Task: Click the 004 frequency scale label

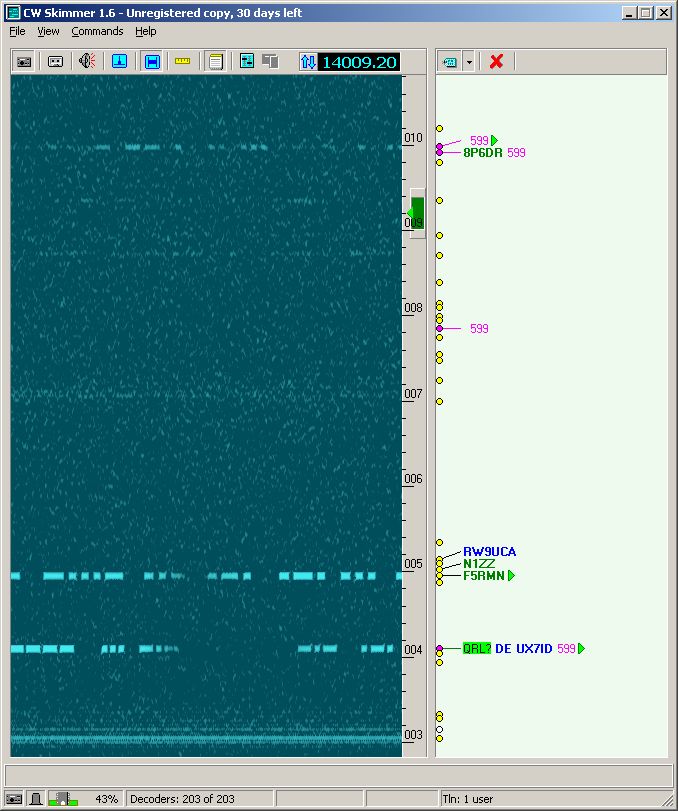Action: [x=413, y=650]
